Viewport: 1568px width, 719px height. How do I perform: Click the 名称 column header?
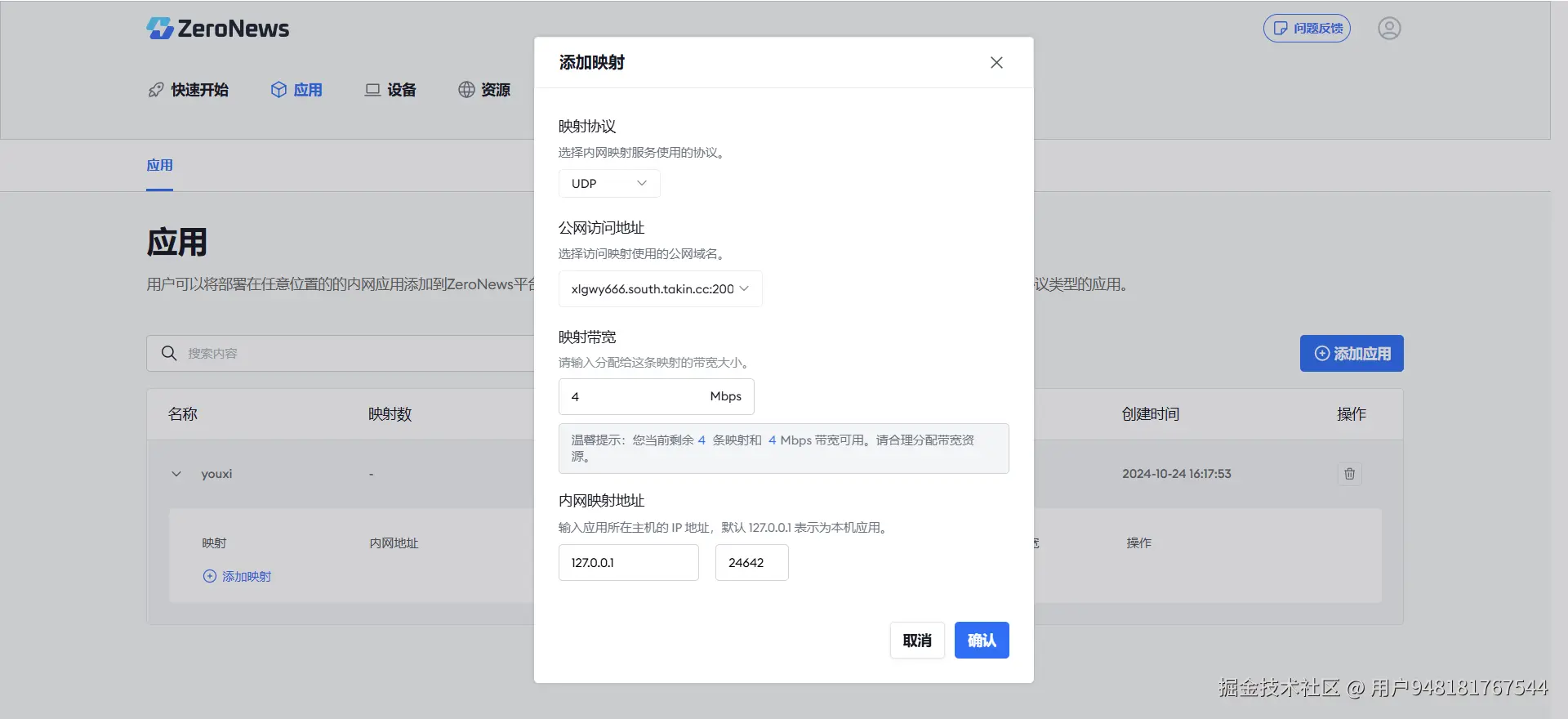[183, 414]
